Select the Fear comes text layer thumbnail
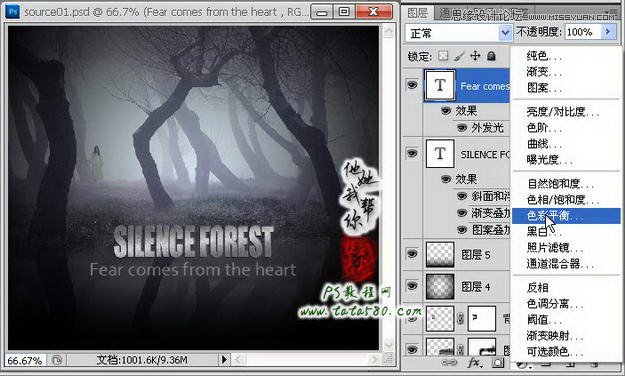Viewport: 625px width, 376px height. tap(440, 85)
